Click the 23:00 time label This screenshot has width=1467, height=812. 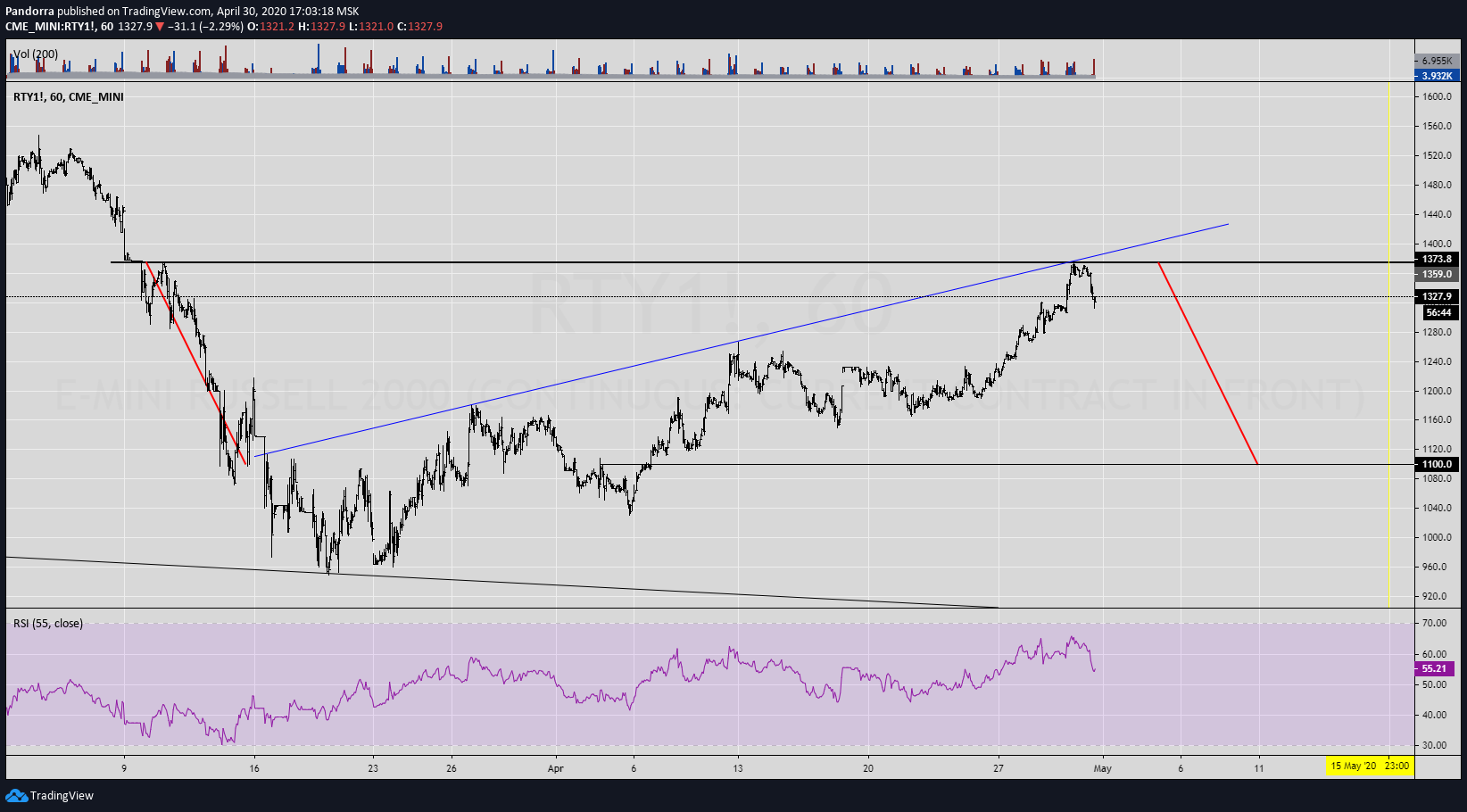point(1397,766)
